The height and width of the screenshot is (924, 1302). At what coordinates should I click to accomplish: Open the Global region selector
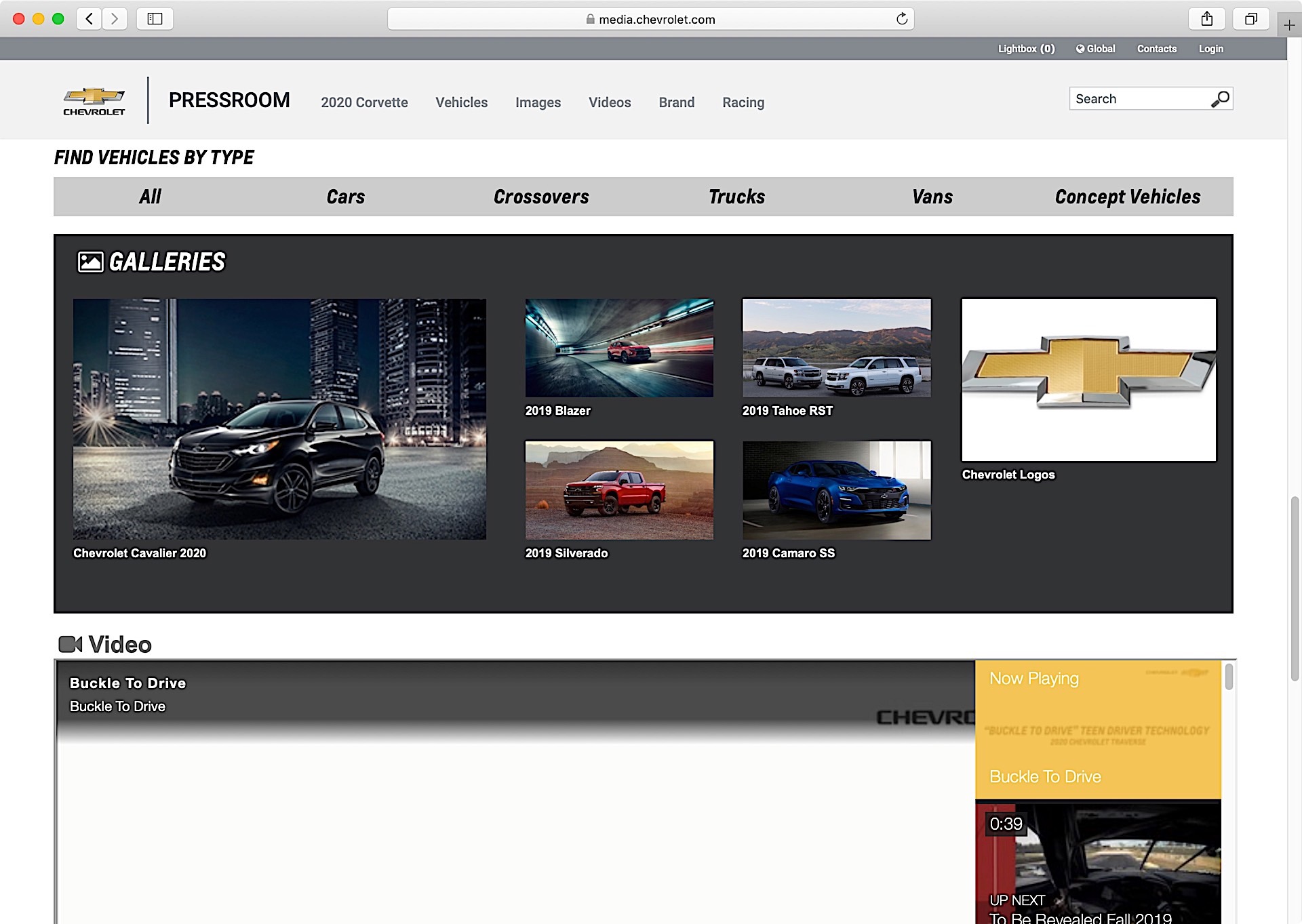pos(1095,49)
